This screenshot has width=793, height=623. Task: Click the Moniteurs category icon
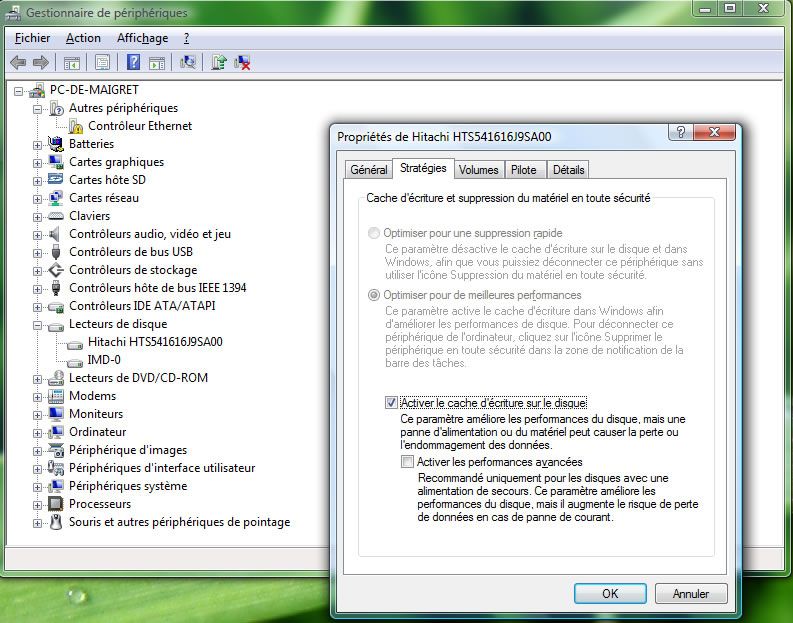[56, 414]
